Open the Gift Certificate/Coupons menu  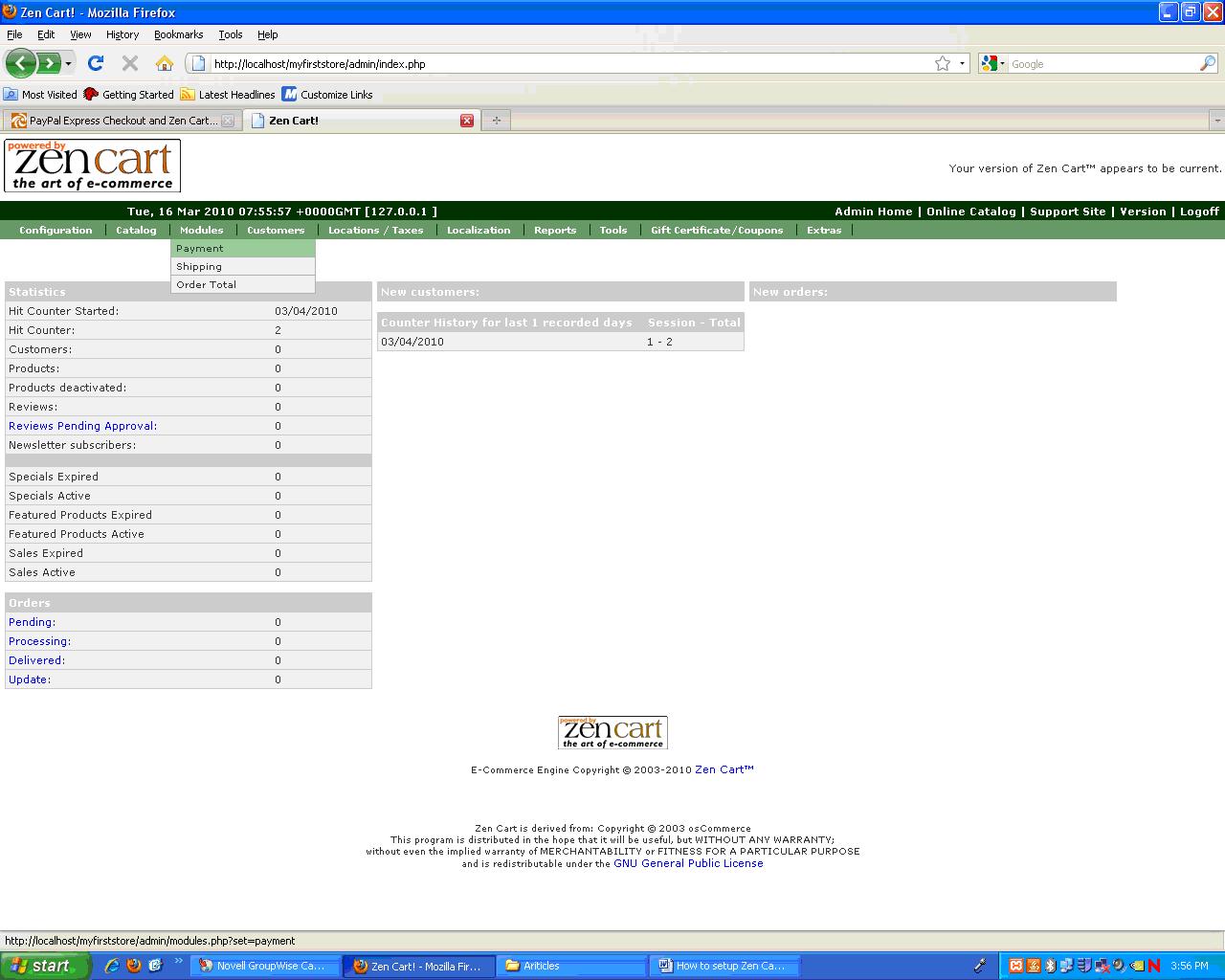pyautogui.click(x=717, y=231)
